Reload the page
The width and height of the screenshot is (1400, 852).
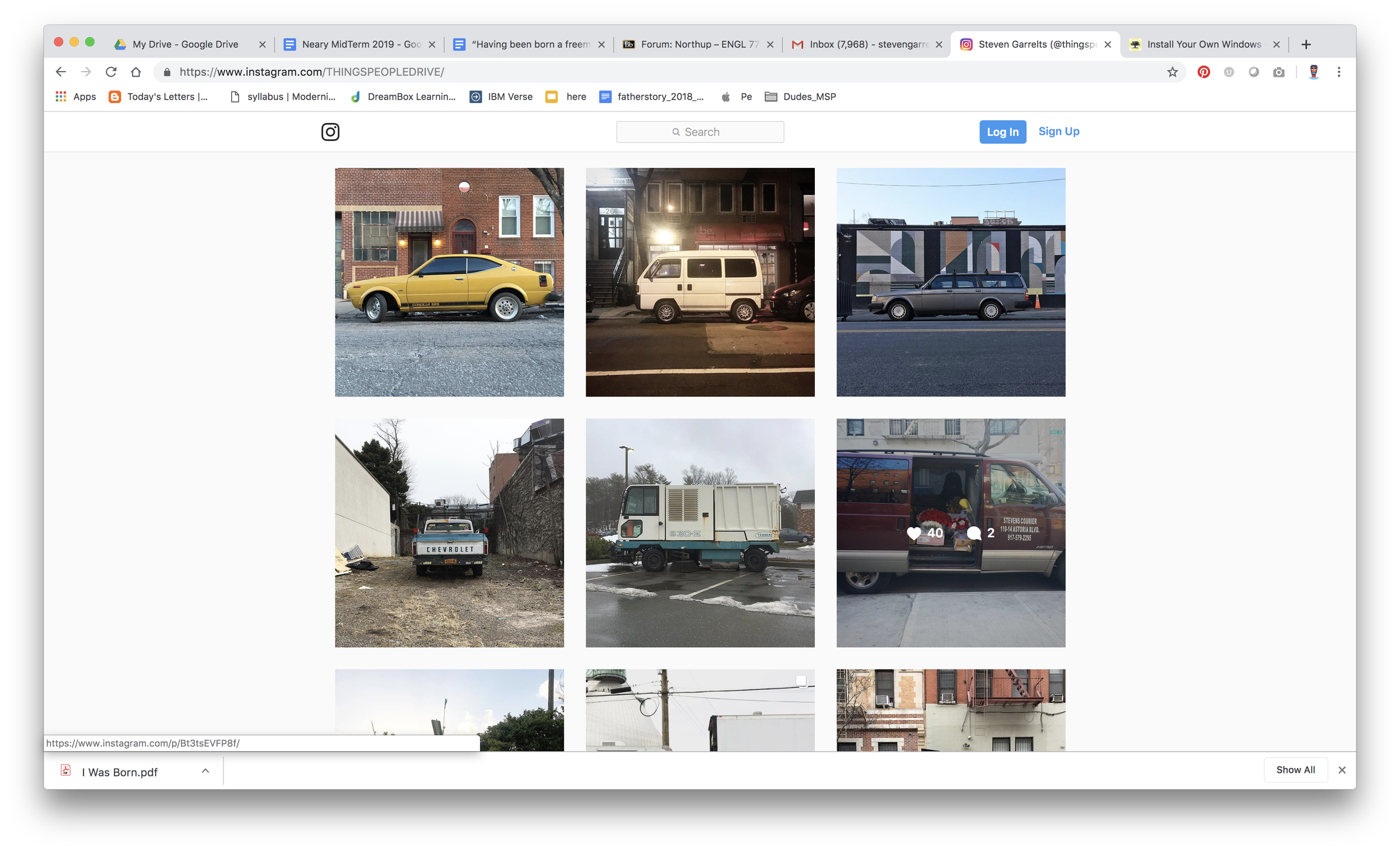point(111,72)
